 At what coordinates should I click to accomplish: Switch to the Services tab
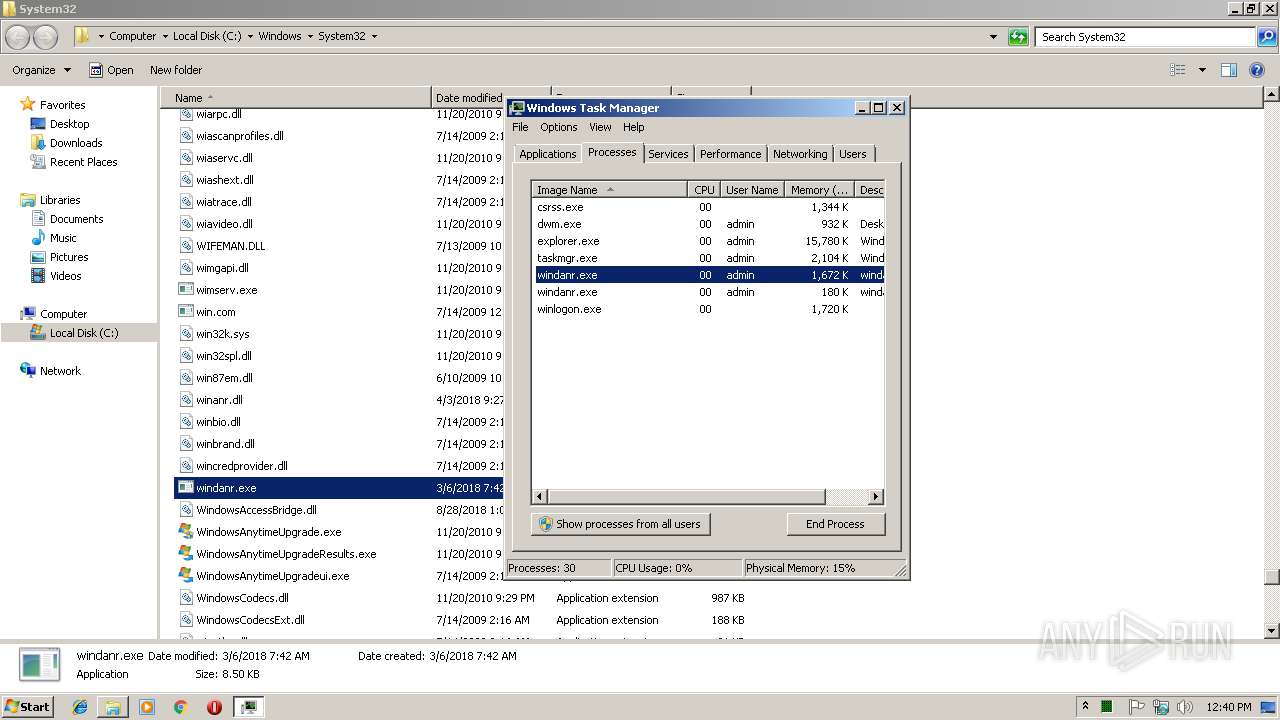click(668, 154)
